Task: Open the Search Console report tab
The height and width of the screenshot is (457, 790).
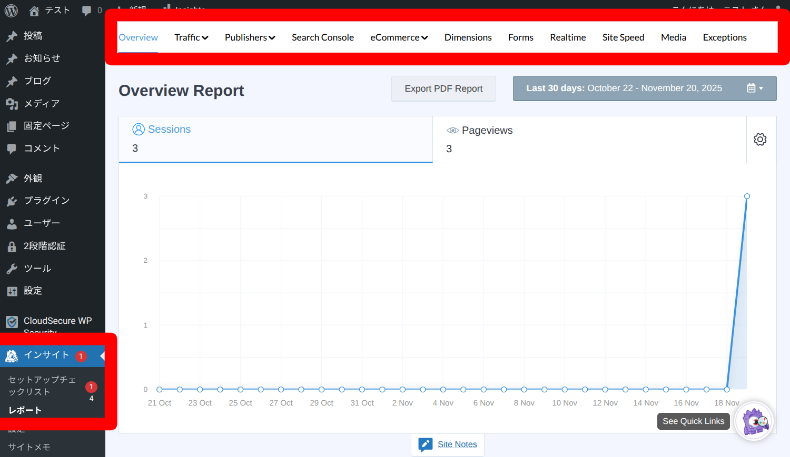Action: [322, 38]
